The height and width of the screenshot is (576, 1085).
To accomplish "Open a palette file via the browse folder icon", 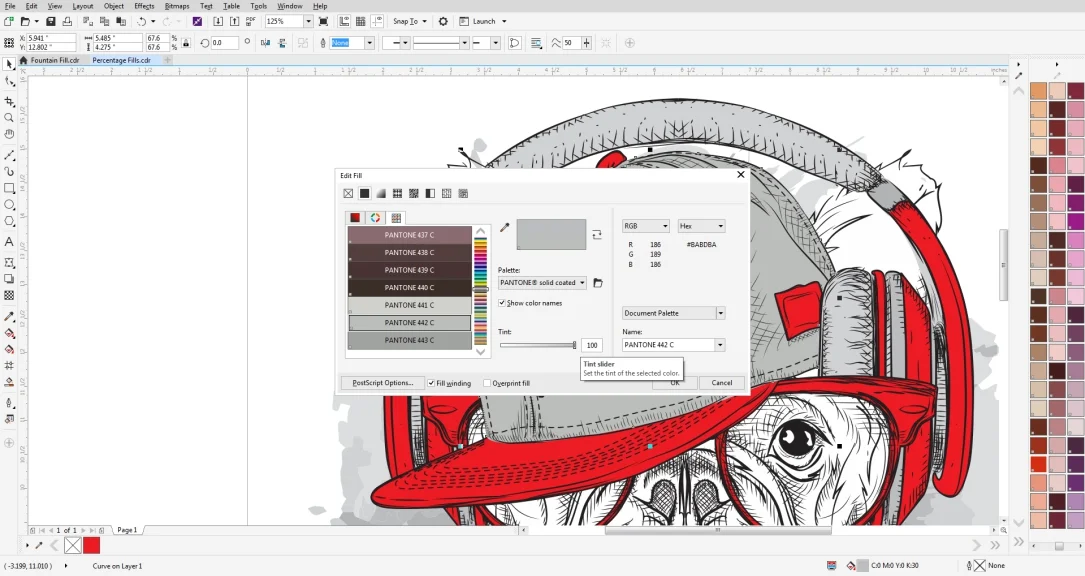I will tap(597, 283).
